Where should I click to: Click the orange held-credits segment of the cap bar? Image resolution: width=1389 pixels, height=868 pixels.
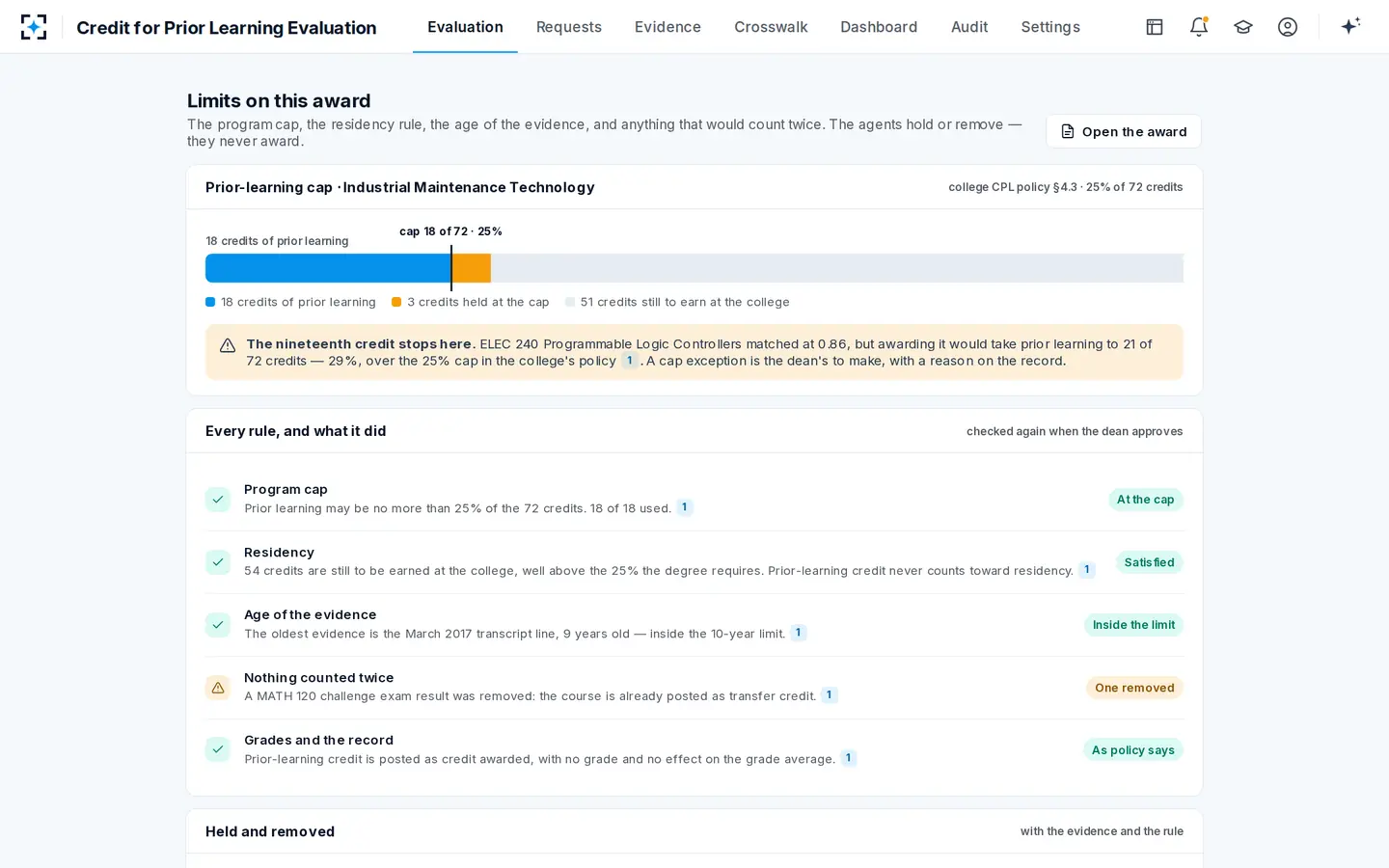point(471,268)
